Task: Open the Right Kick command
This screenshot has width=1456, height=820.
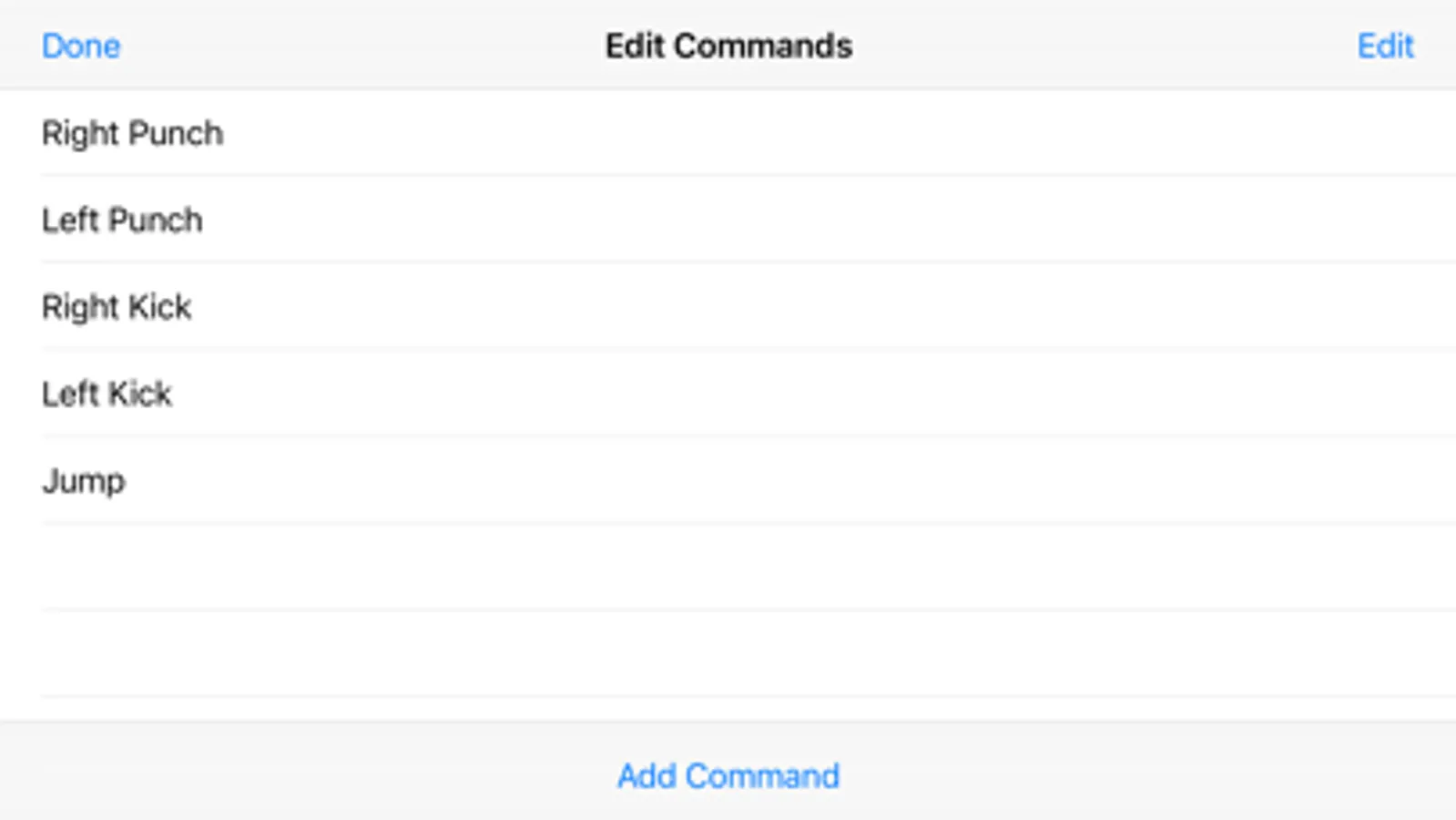Action: 117,307
